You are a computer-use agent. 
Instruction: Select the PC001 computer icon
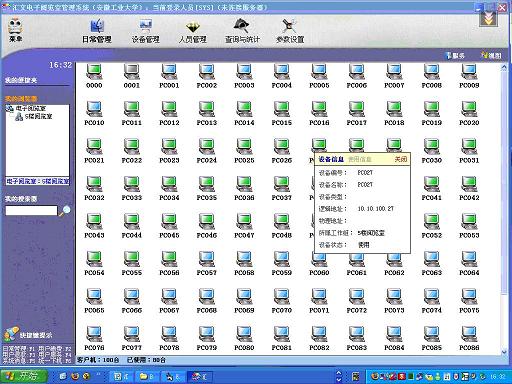point(169,72)
